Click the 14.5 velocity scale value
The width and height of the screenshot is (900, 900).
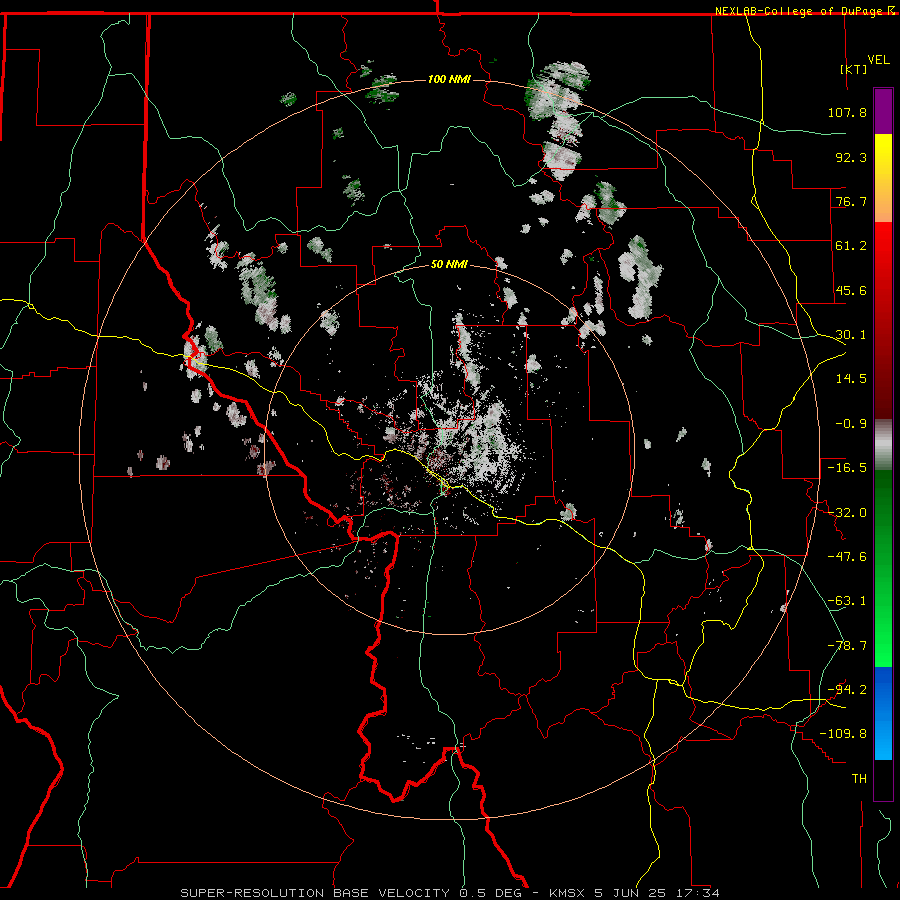(851, 379)
